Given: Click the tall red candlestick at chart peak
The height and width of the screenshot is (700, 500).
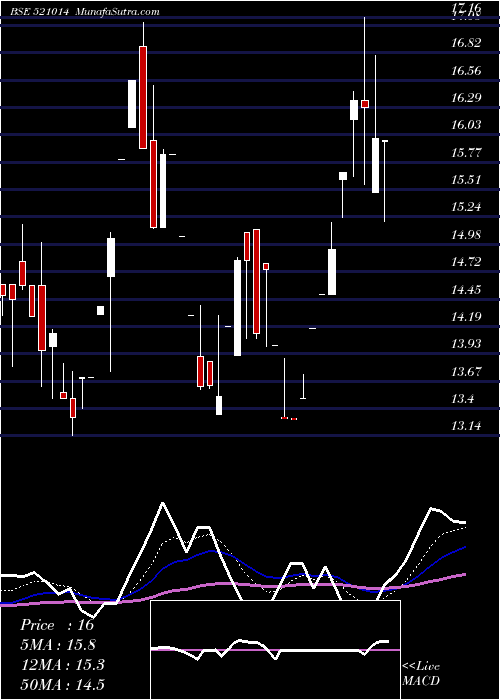Looking at the screenshot, I should 143,97.
